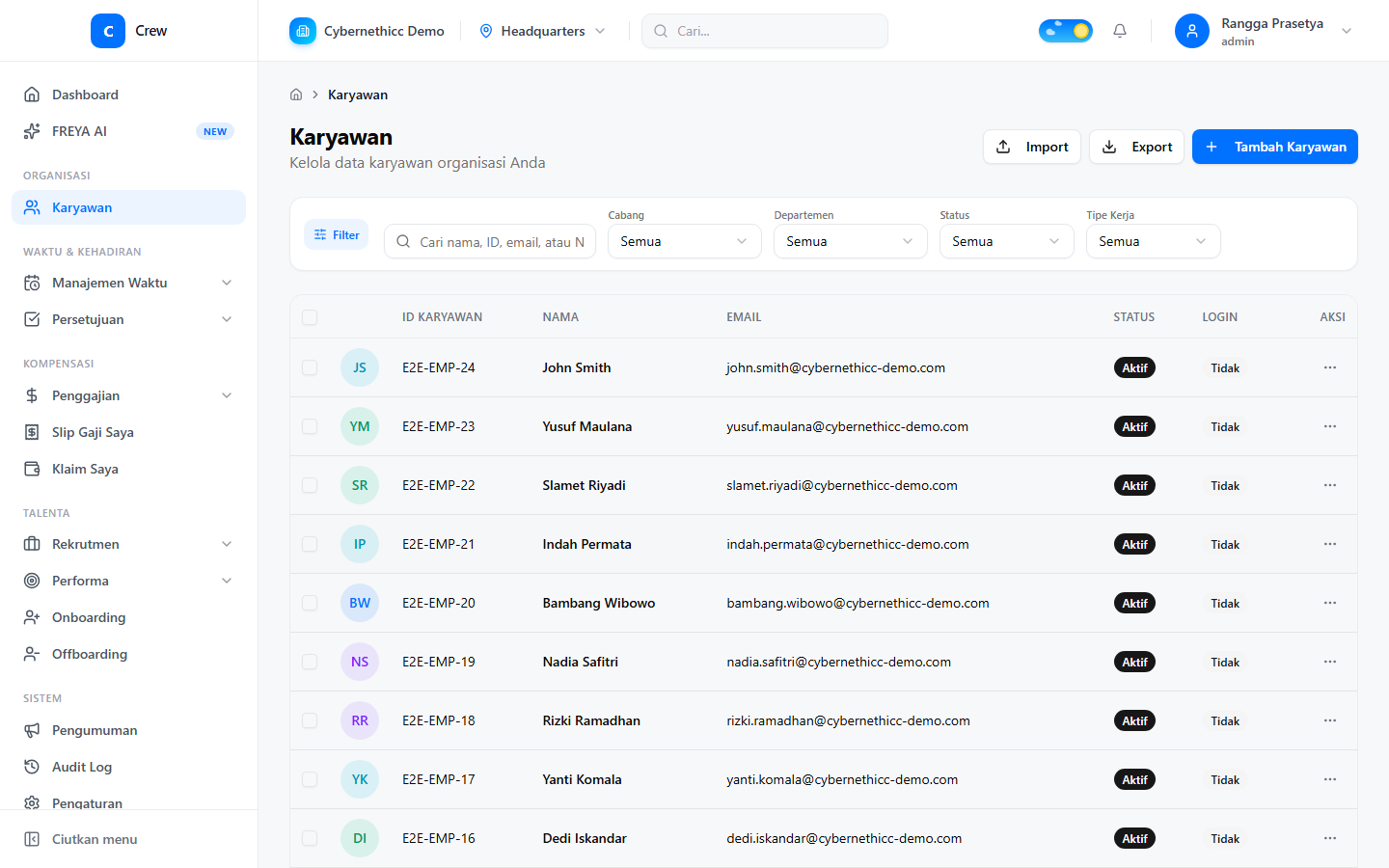Tick the select-all checkbox in table header

click(x=310, y=317)
